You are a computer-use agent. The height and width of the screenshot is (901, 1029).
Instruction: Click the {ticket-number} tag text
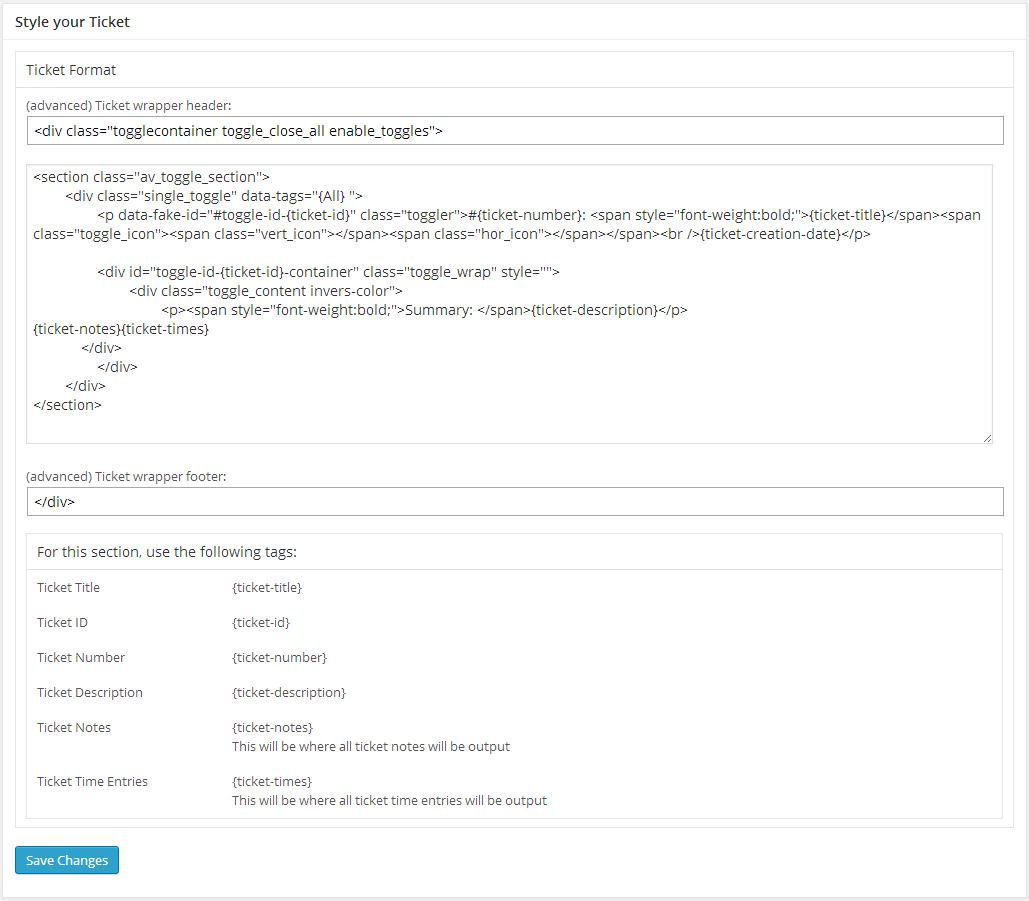(279, 657)
